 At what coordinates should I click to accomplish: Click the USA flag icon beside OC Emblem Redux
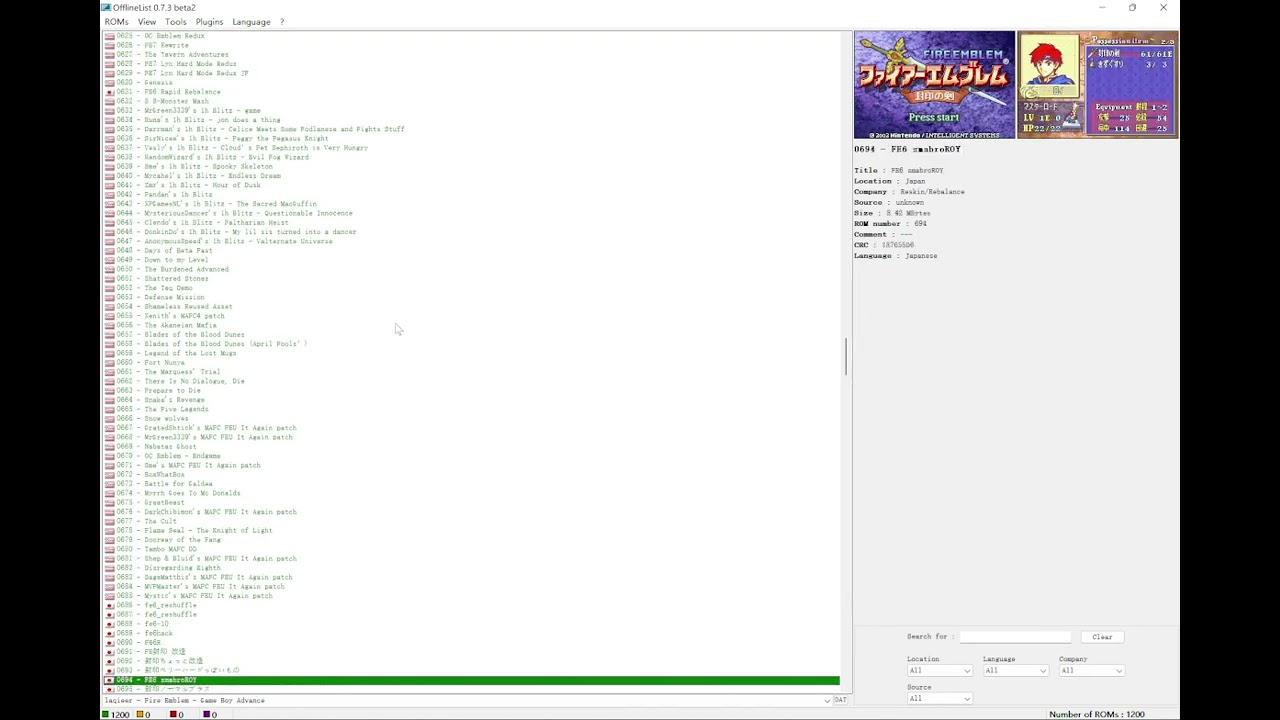(x=109, y=36)
